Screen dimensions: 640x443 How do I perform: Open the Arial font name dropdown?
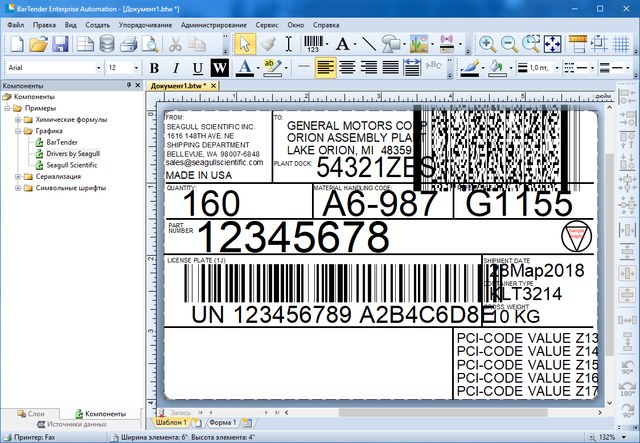[x=98, y=68]
